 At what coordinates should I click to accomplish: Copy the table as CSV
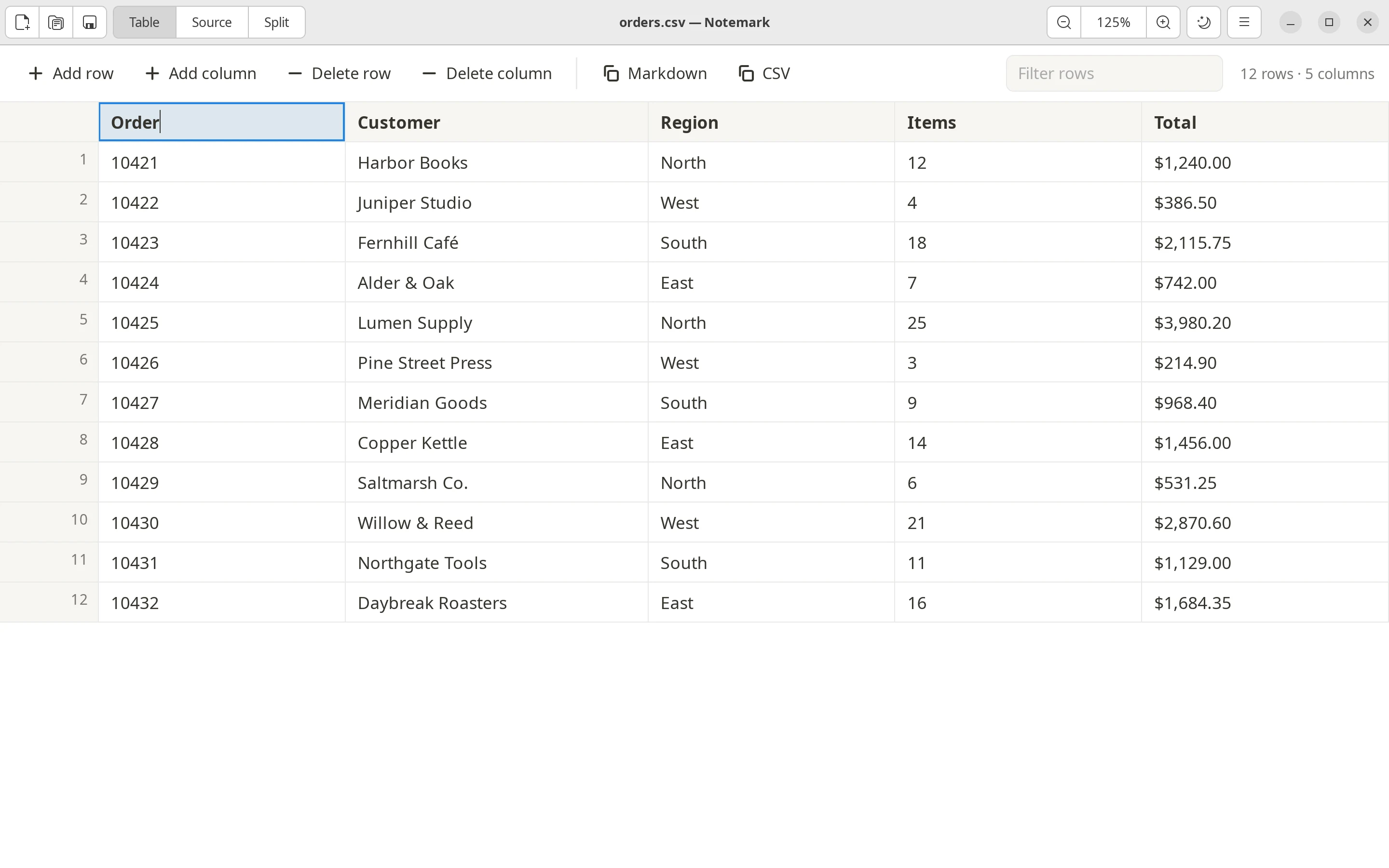coord(764,73)
